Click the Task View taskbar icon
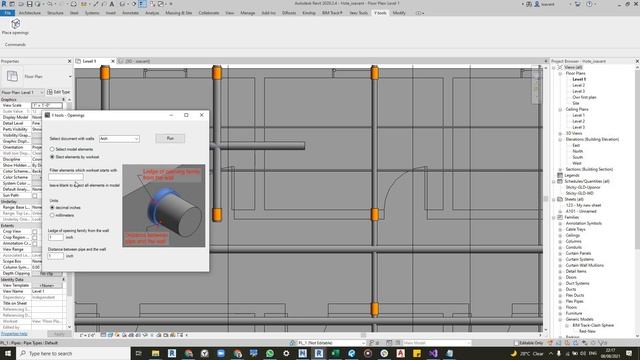The width and height of the screenshot is (640, 360). click(139, 353)
